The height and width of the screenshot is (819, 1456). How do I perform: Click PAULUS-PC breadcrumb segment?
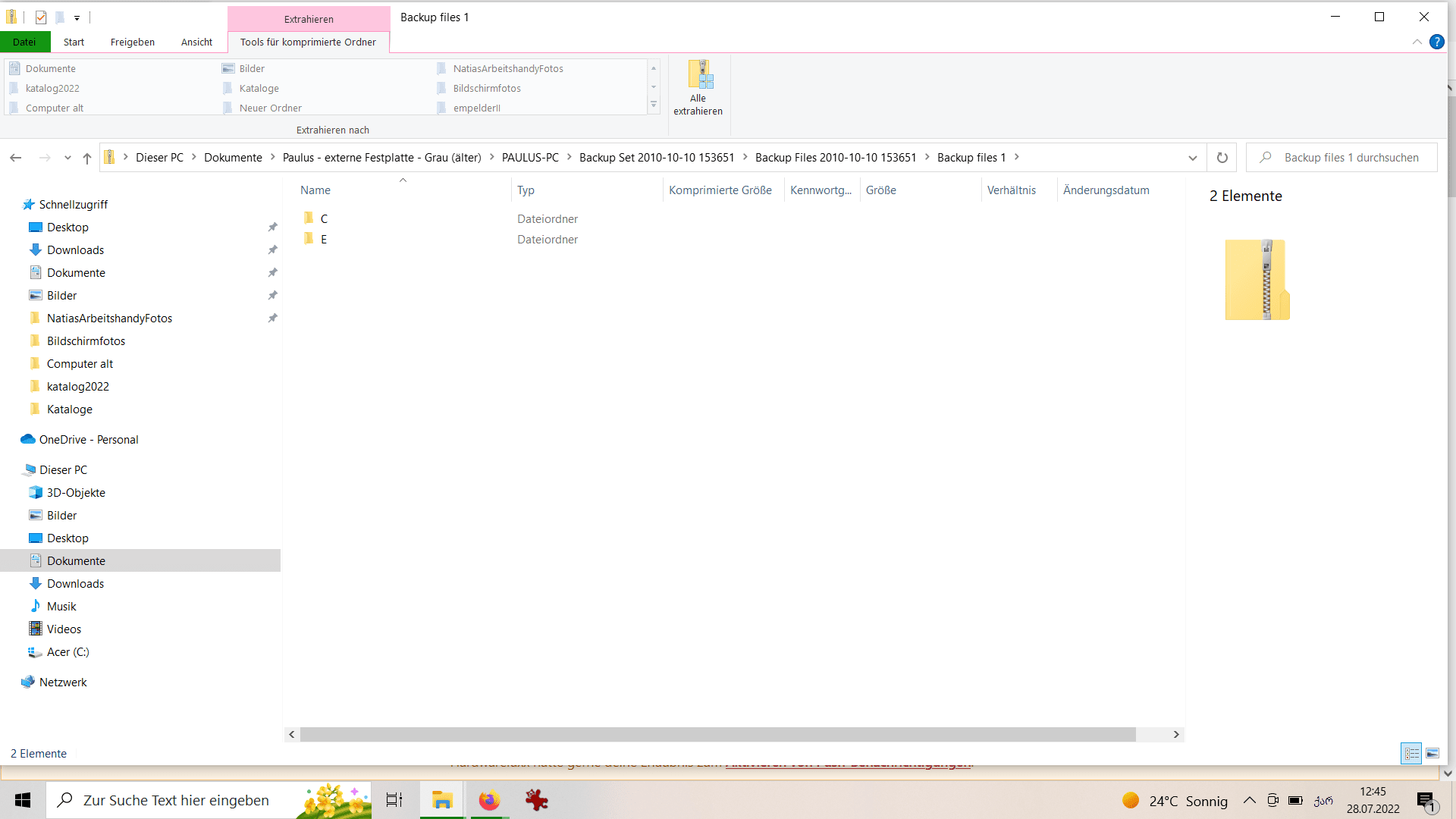pyautogui.click(x=530, y=158)
